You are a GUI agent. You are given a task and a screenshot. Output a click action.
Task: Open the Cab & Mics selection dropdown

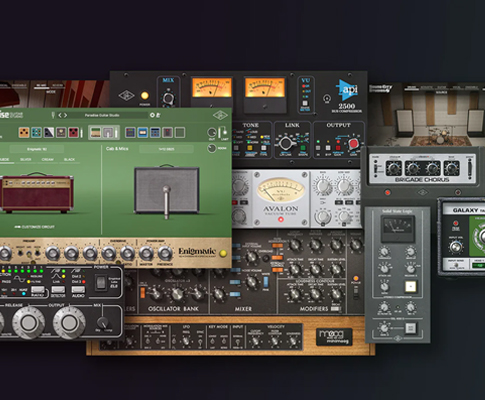tap(166, 149)
